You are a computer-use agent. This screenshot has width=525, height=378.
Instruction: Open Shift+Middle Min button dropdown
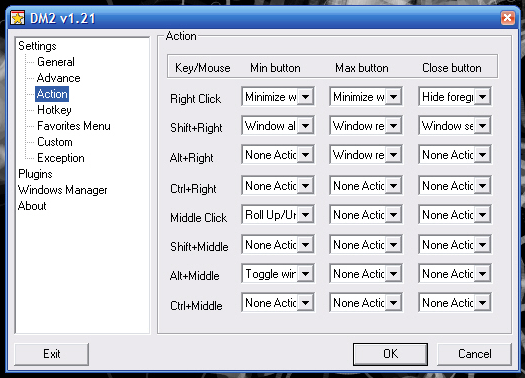click(305, 245)
